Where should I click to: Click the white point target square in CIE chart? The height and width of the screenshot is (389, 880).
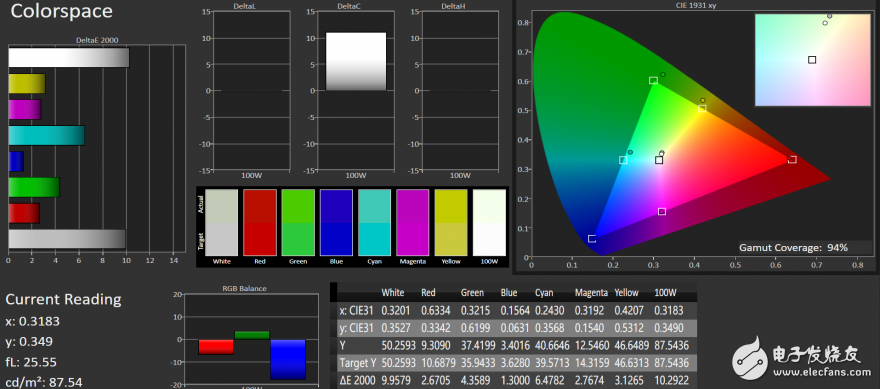tap(659, 160)
